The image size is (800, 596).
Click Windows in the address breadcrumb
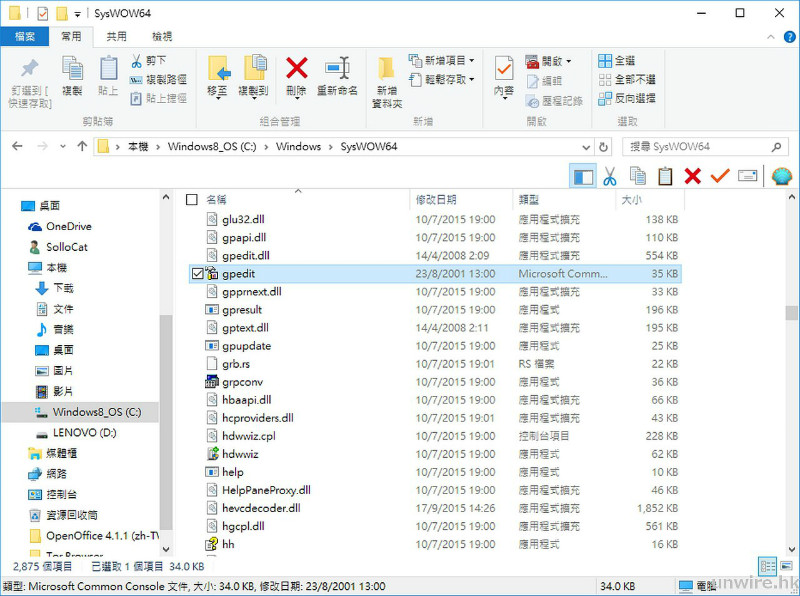coord(298,146)
